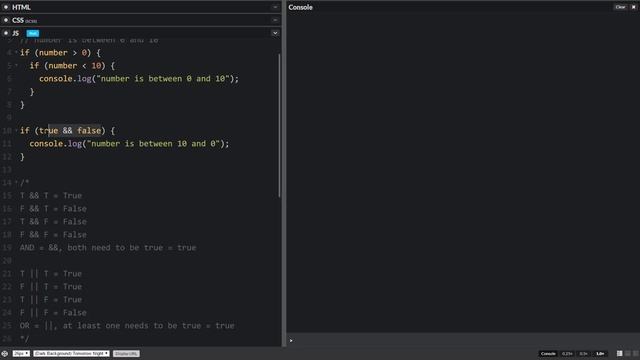Fold the nested if at line 5

click(x=16, y=66)
